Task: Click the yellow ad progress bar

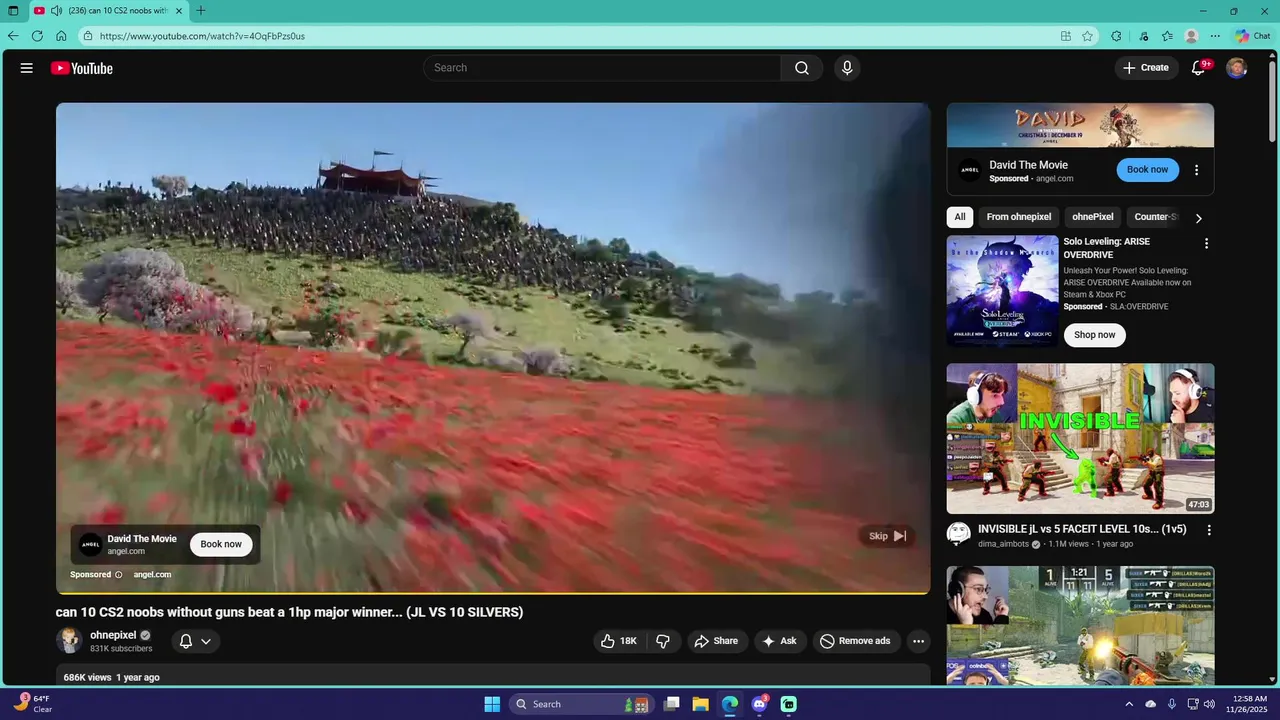Action: pyautogui.click(x=493, y=594)
